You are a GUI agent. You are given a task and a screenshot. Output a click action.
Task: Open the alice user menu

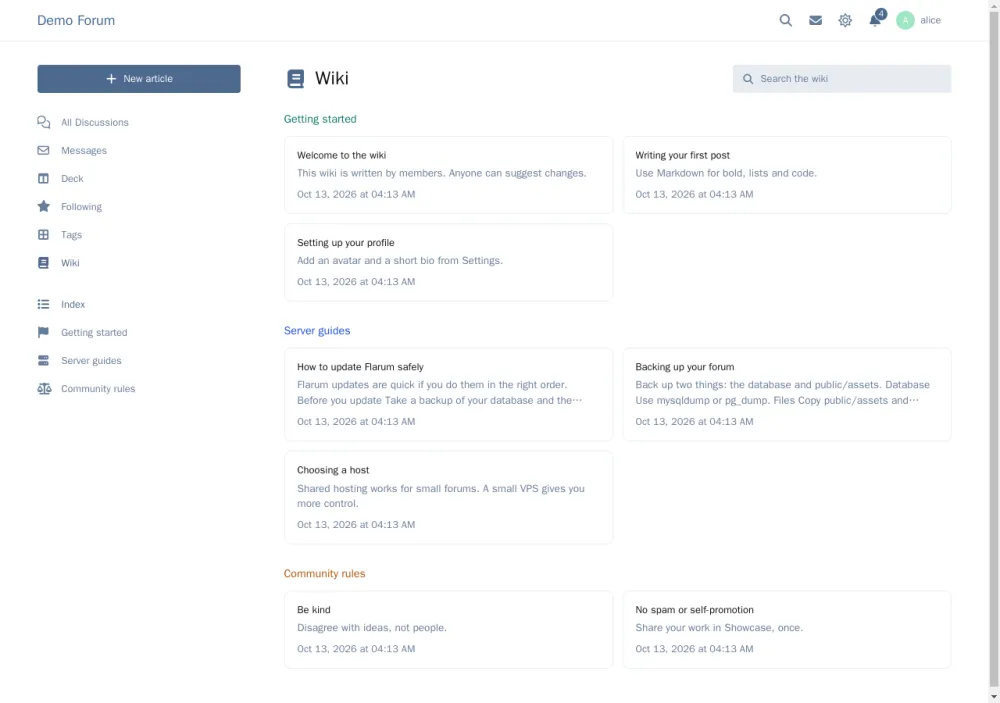(919, 20)
